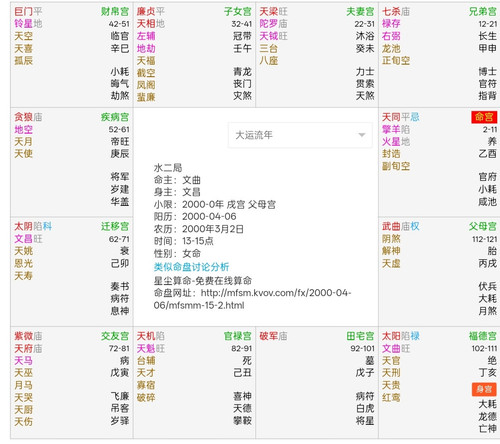Image resolution: width=500 pixels, height=444 pixels.
Task: Click the 天府 star name
Action: 23,349
